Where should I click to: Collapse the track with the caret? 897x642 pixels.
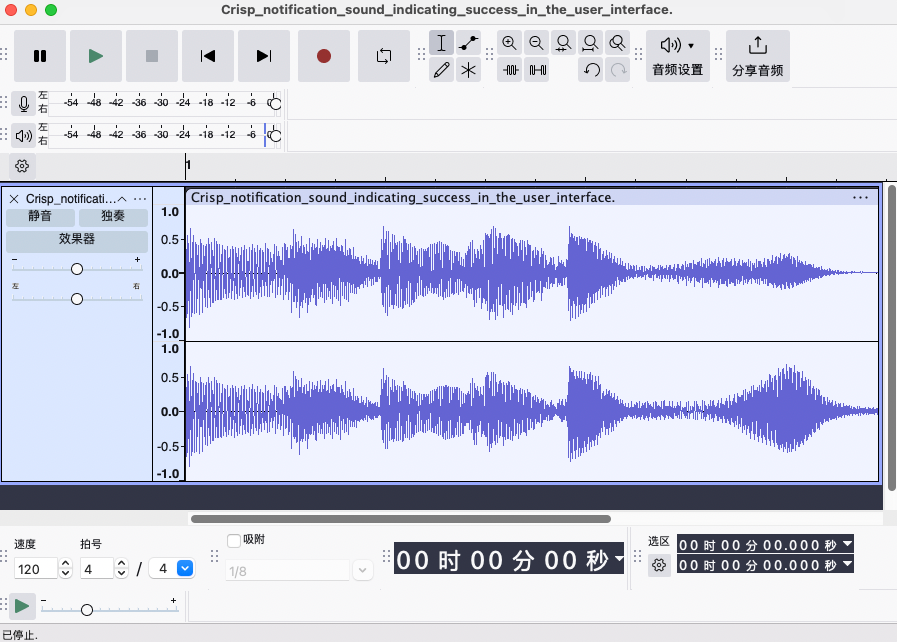pyautogui.click(x=122, y=199)
